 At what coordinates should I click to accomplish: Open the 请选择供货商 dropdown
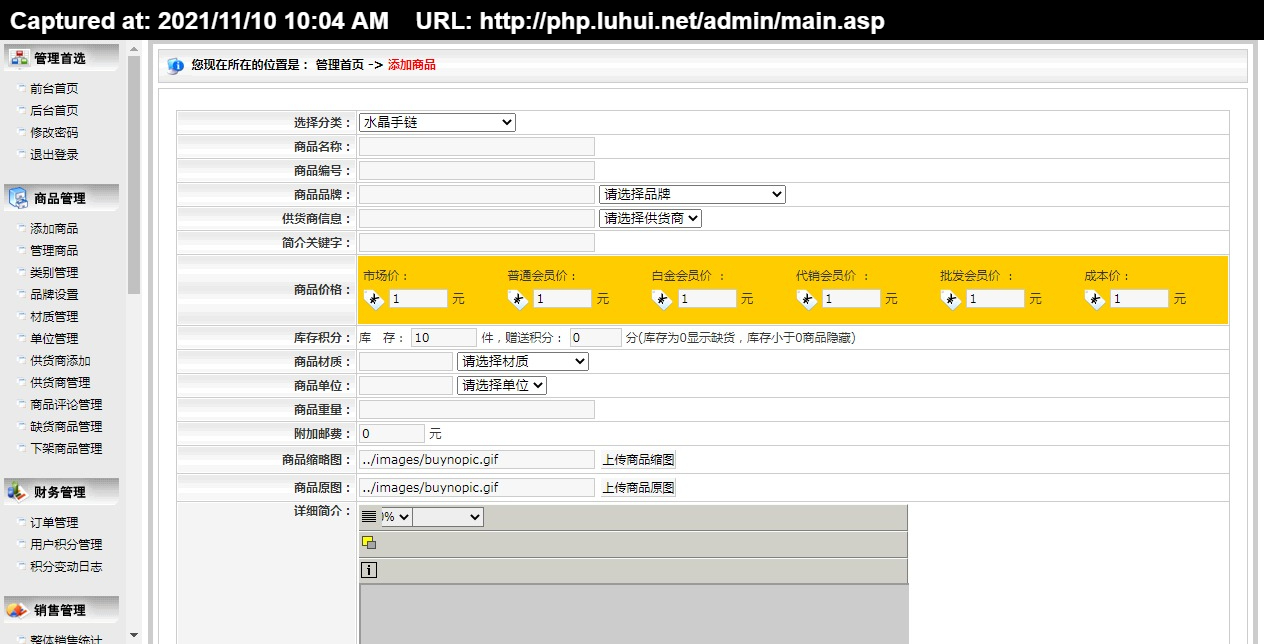point(650,218)
